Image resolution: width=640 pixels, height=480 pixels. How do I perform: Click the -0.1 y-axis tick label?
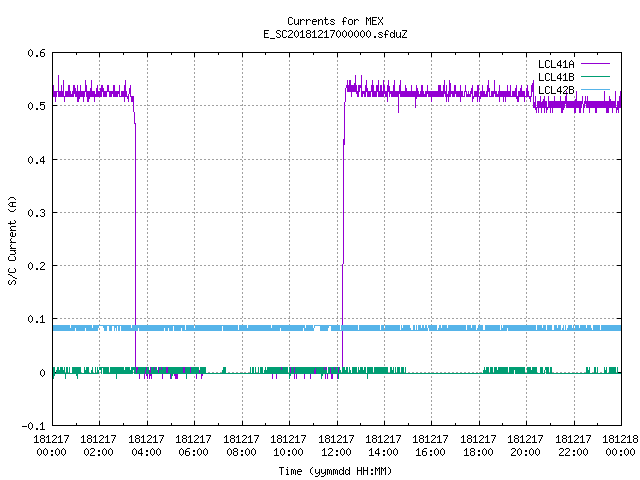pos(33,426)
